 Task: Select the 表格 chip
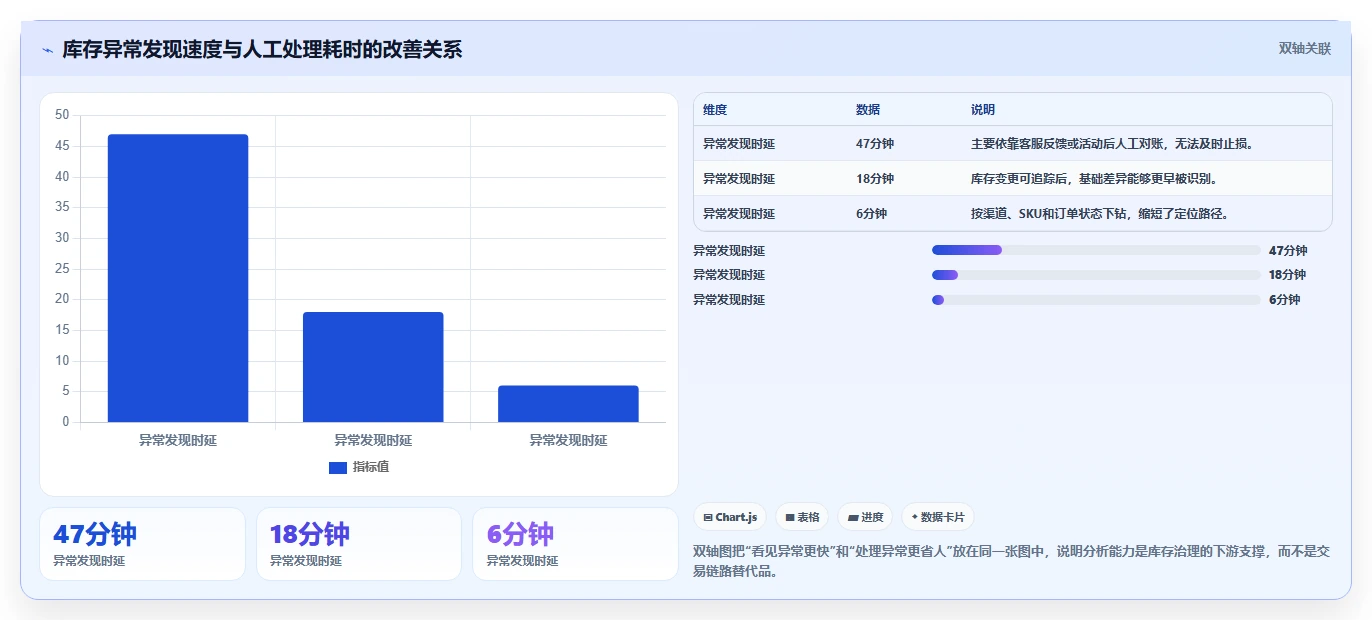tap(802, 517)
